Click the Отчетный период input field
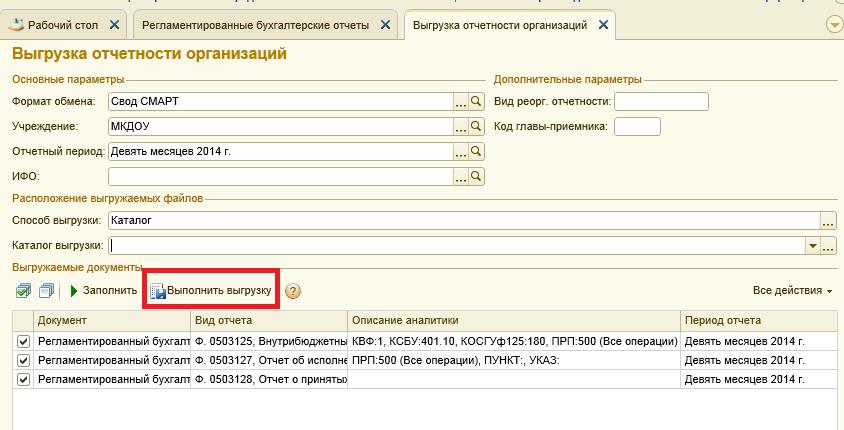 coord(280,152)
